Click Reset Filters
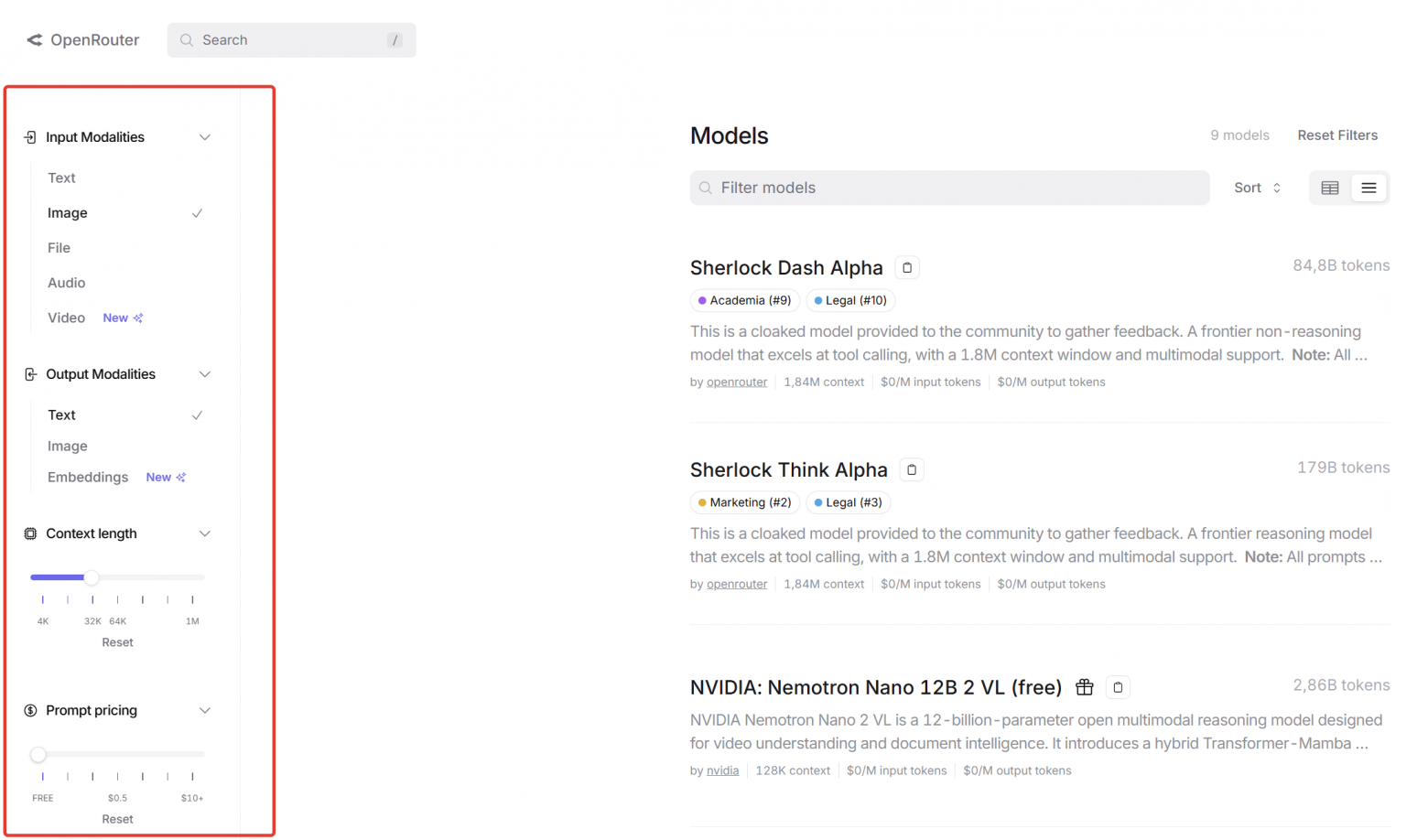 pos(1337,135)
